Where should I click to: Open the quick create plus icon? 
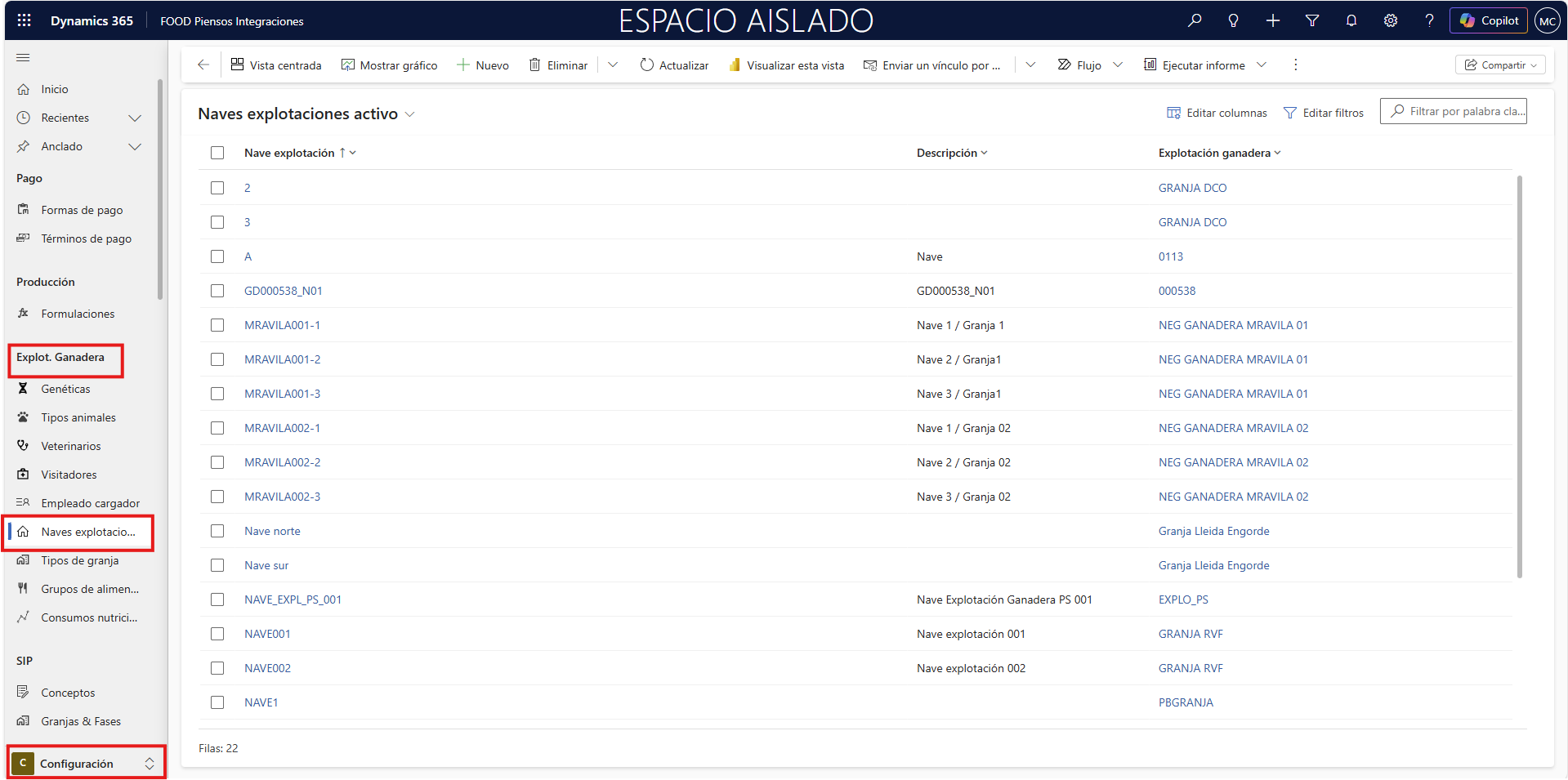[1271, 20]
